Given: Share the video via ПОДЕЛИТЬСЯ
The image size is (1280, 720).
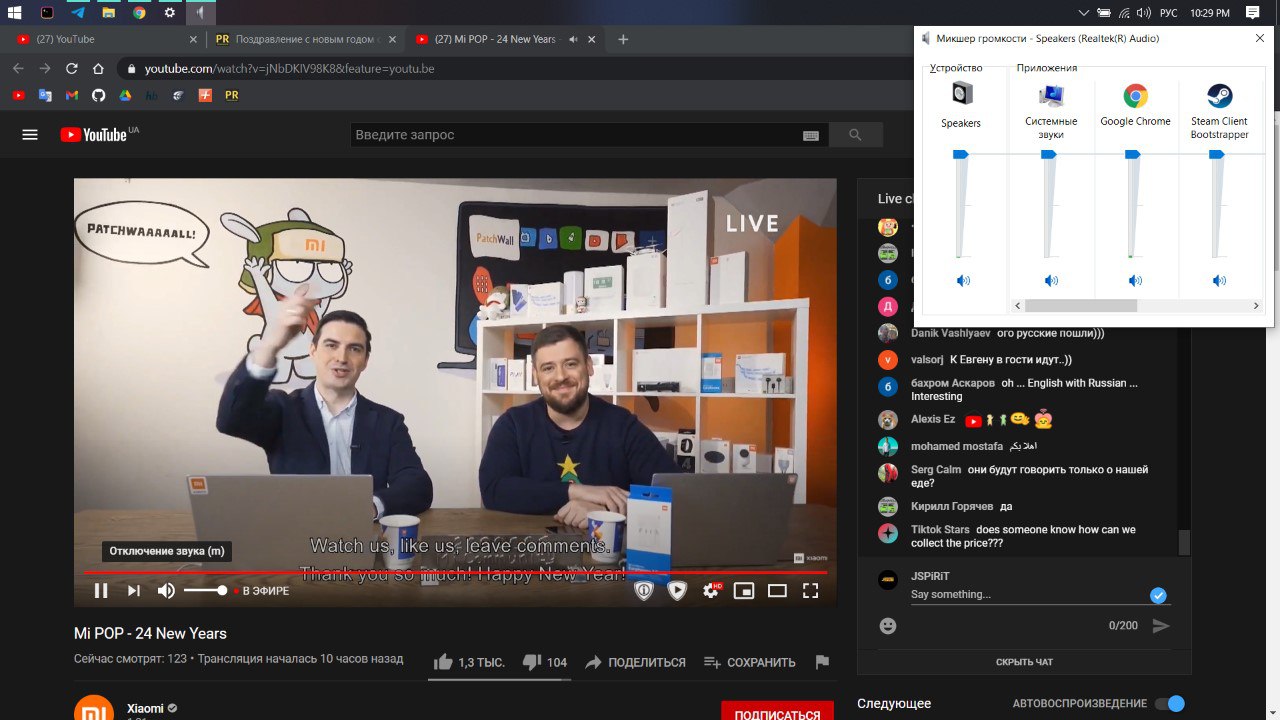Looking at the screenshot, I should coord(636,662).
